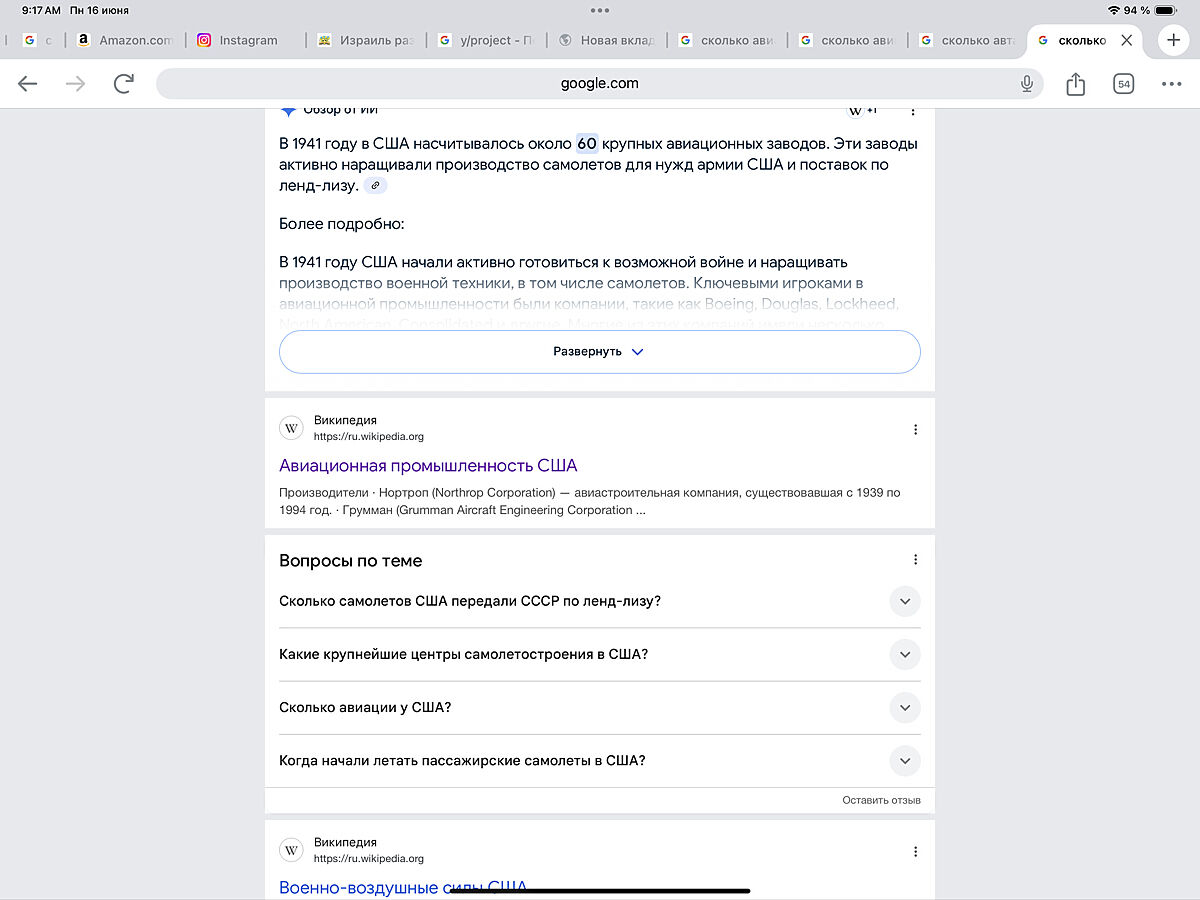
Task: Switch to the Instagram tab
Action: click(x=246, y=40)
